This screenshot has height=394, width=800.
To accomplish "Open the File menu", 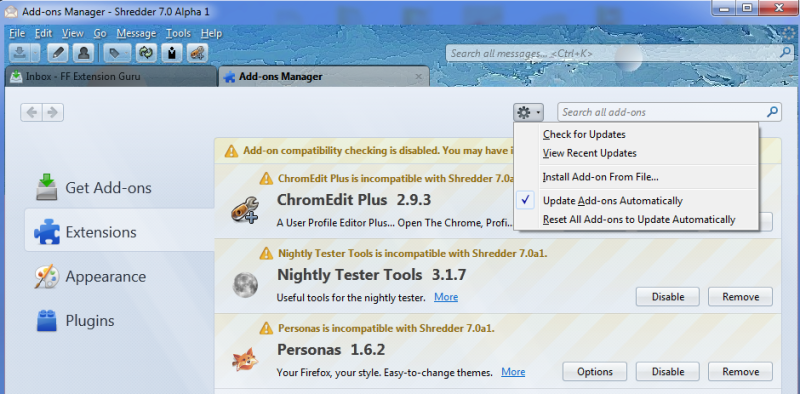I will [x=17, y=34].
